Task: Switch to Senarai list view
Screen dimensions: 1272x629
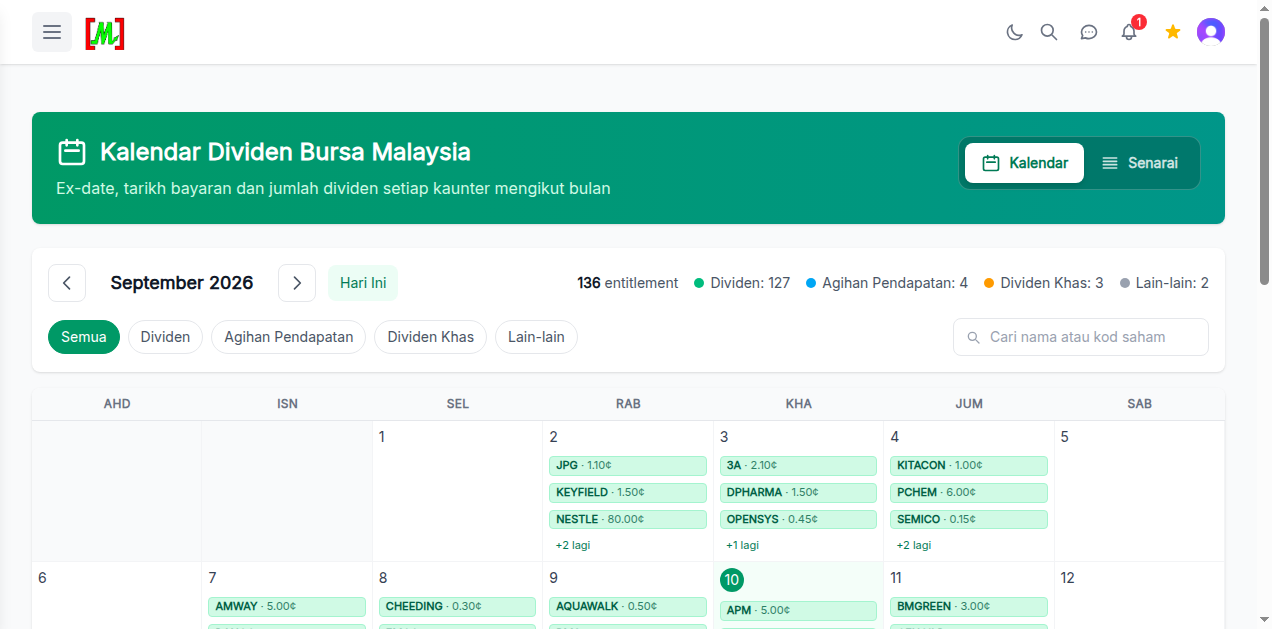Action: coord(1140,163)
